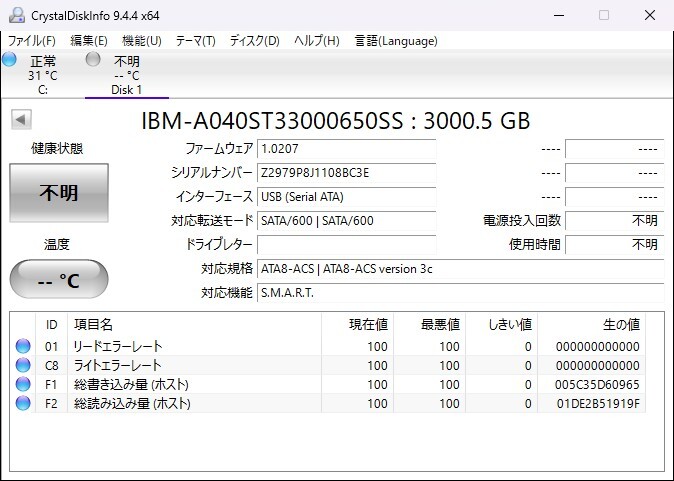Click transfer mode field SATA/600 | SATA/600
Screen dimensions: 674x481
[x=346, y=221]
